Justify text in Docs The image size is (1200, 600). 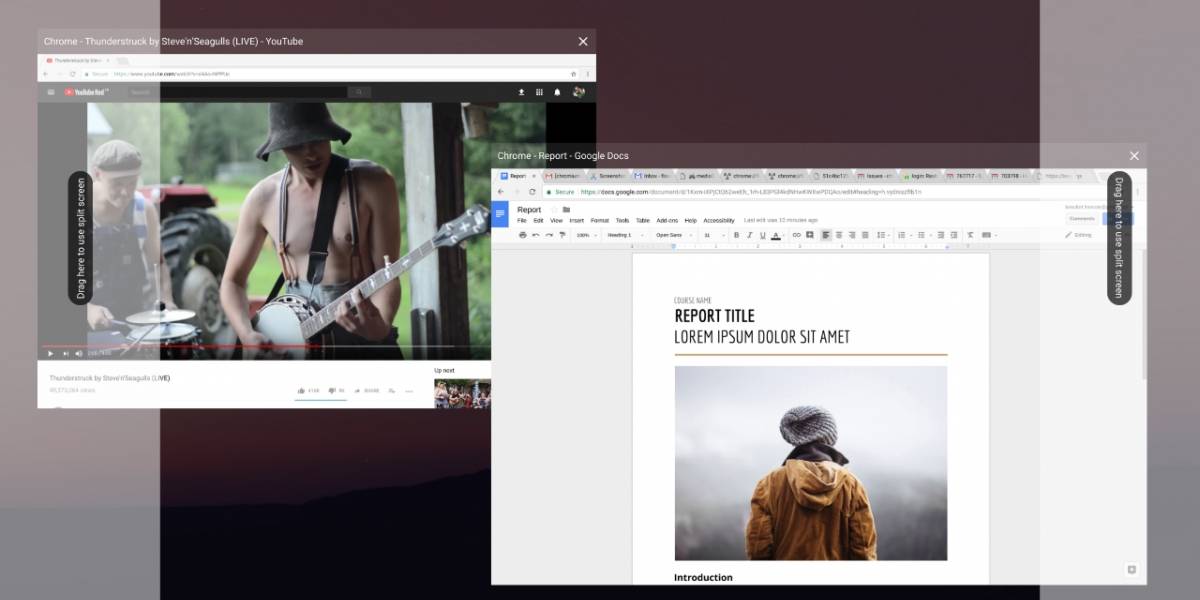[x=865, y=235]
